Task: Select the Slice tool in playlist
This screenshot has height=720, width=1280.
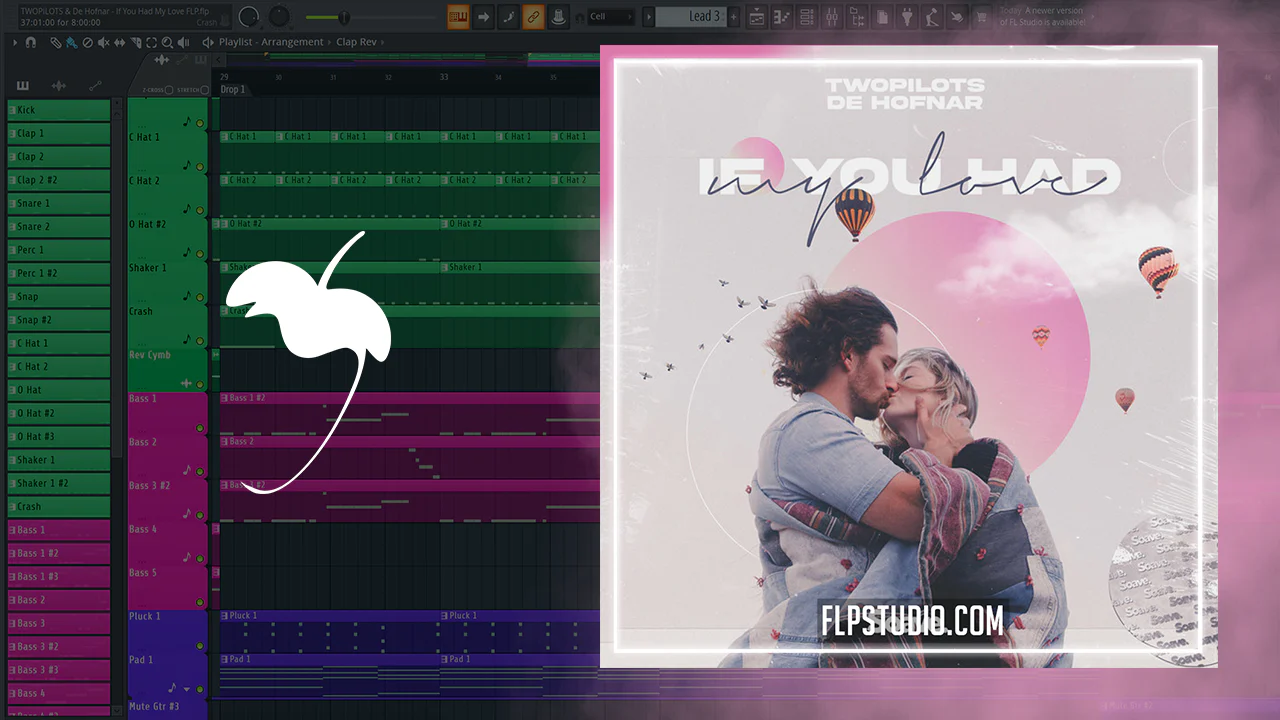Action: tap(135, 43)
